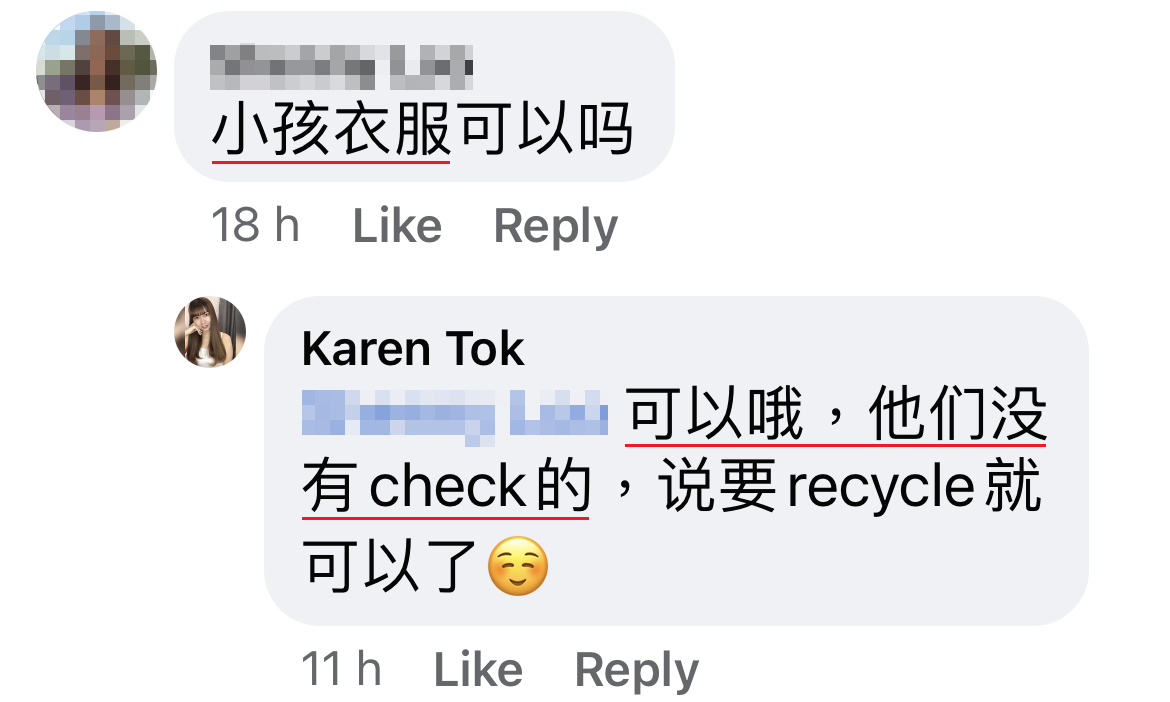The height and width of the screenshot is (702, 1170).
Task: Click the word recycle in Karen's reply
Action: coord(880,488)
